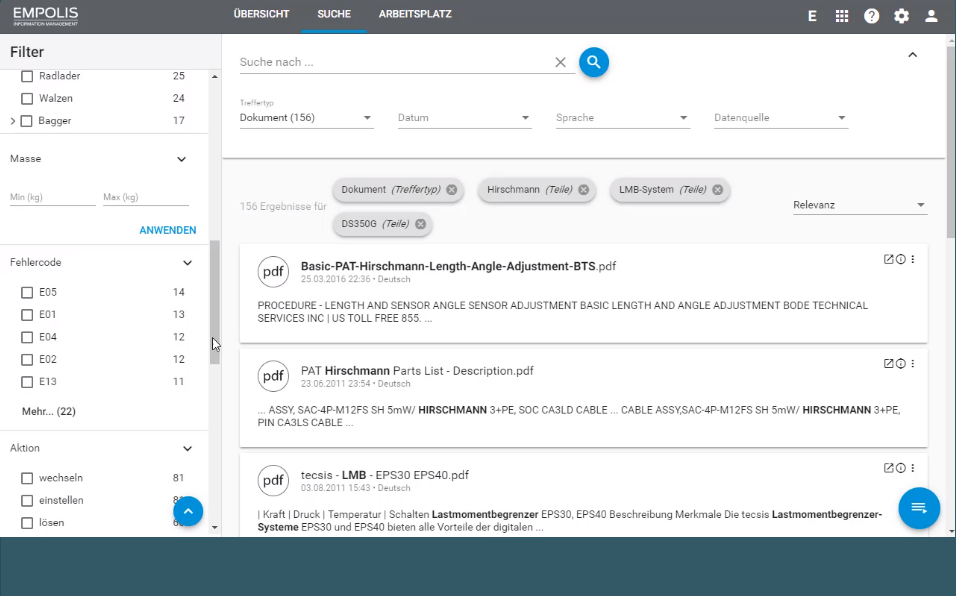Viewport: 956px width, 596px height.
Task: Tick the E02 Fehlercode checkbox
Action: pos(27,360)
